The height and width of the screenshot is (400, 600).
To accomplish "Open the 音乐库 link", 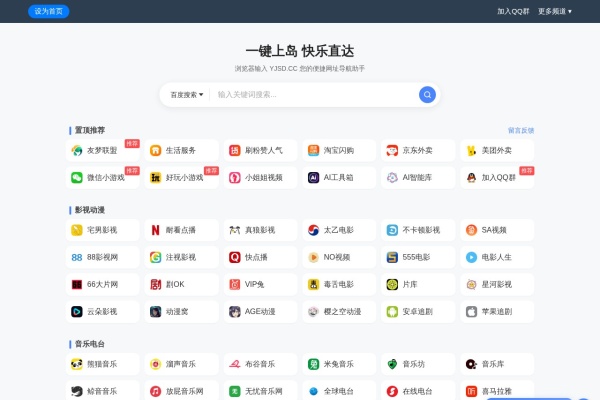I will pos(497,364).
